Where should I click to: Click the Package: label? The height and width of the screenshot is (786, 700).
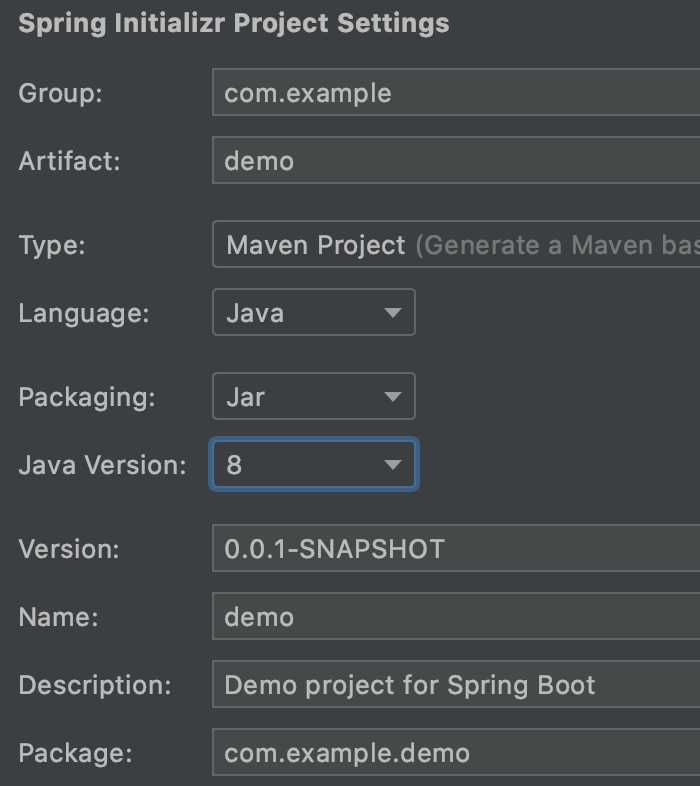pos(75,753)
